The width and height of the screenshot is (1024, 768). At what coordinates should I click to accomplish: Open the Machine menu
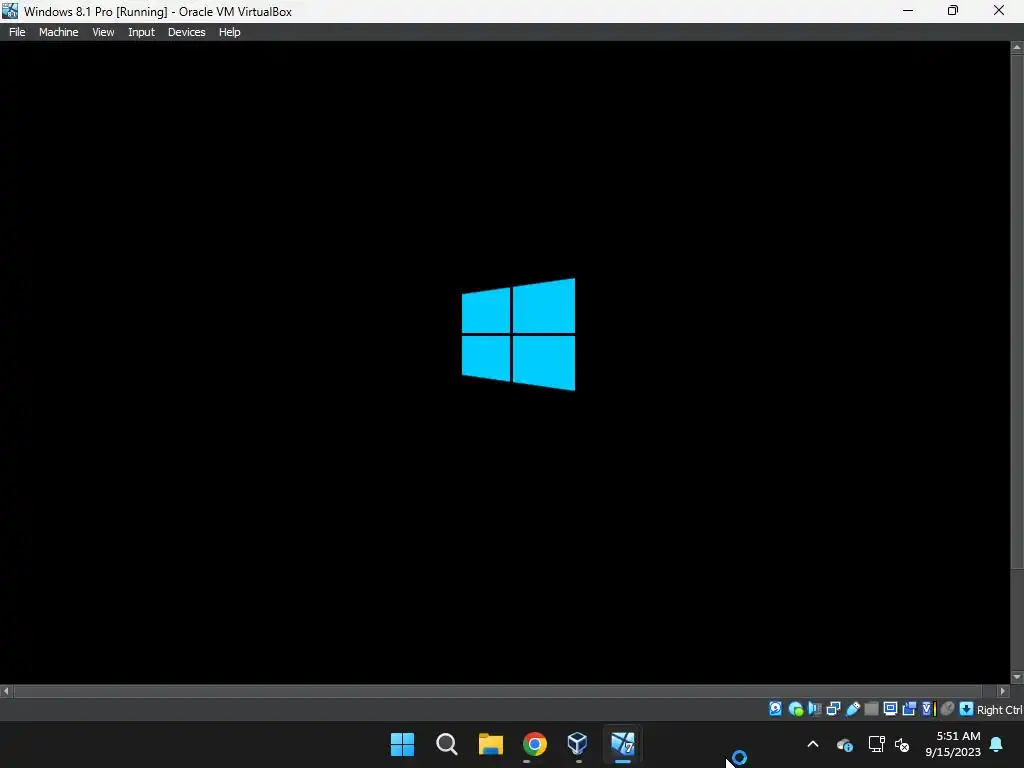[x=58, y=32]
